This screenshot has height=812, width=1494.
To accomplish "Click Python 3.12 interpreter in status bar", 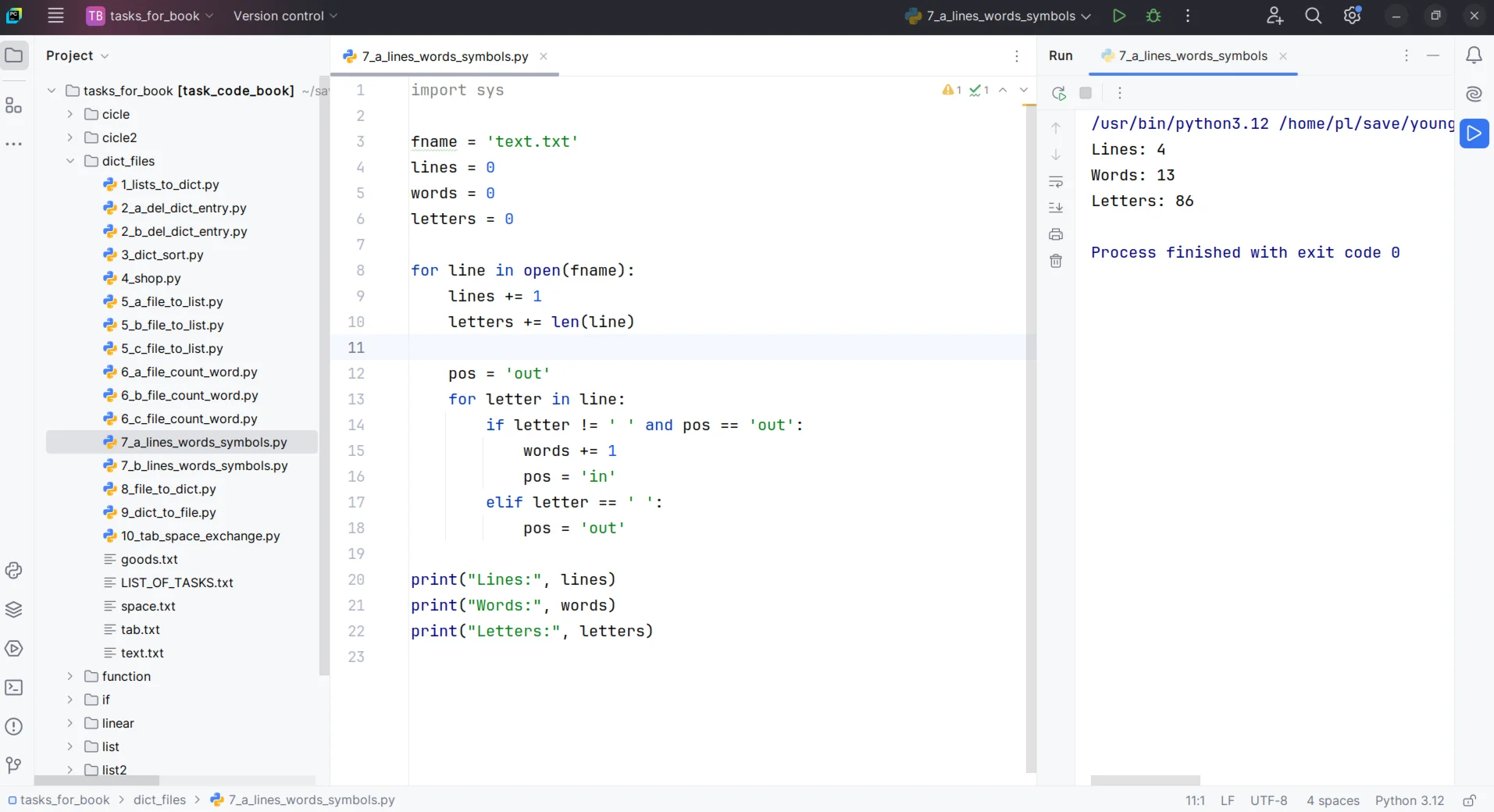I will [x=1409, y=800].
